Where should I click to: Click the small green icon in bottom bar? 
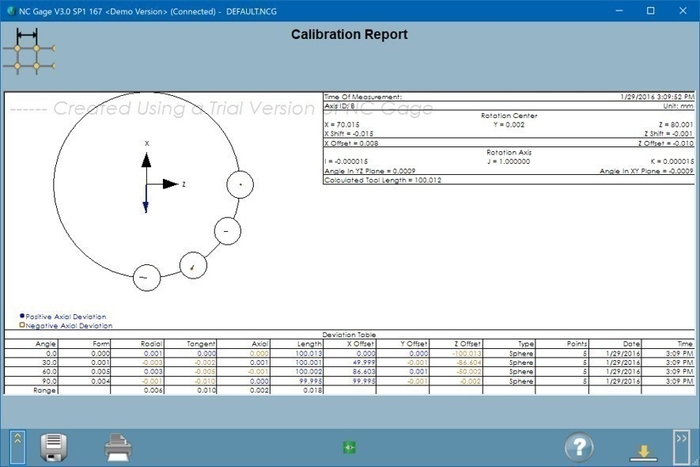(350, 448)
